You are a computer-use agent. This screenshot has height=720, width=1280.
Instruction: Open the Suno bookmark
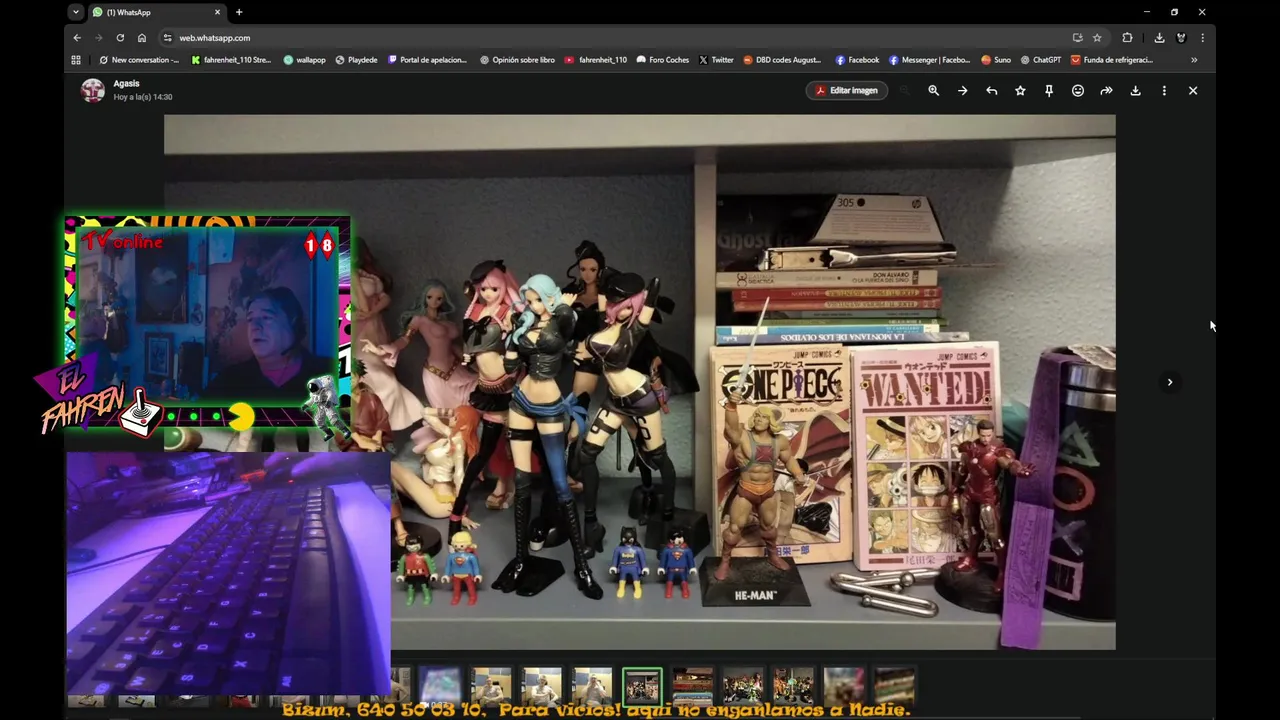point(996,60)
